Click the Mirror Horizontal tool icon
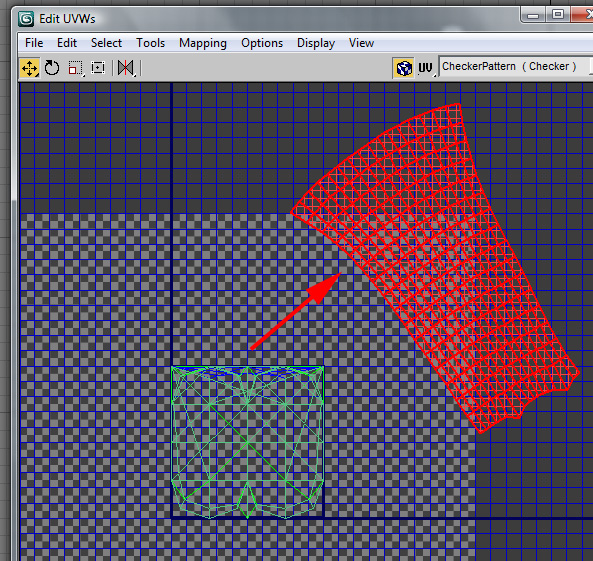Image resolution: width=593 pixels, height=561 pixels. [126, 68]
